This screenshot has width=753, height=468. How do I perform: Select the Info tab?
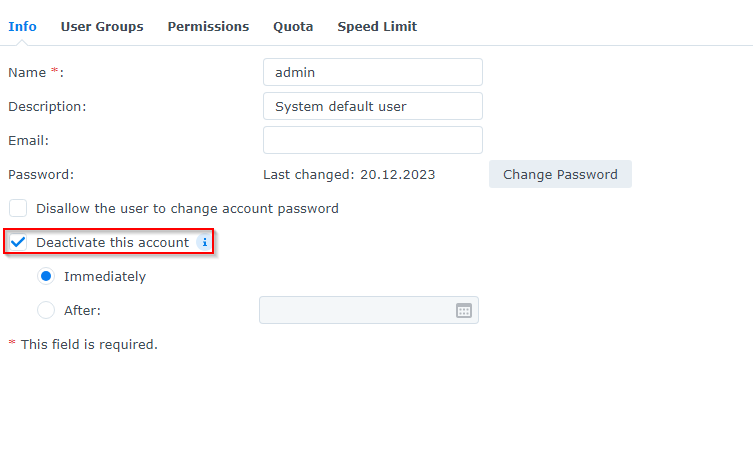coord(22,26)
